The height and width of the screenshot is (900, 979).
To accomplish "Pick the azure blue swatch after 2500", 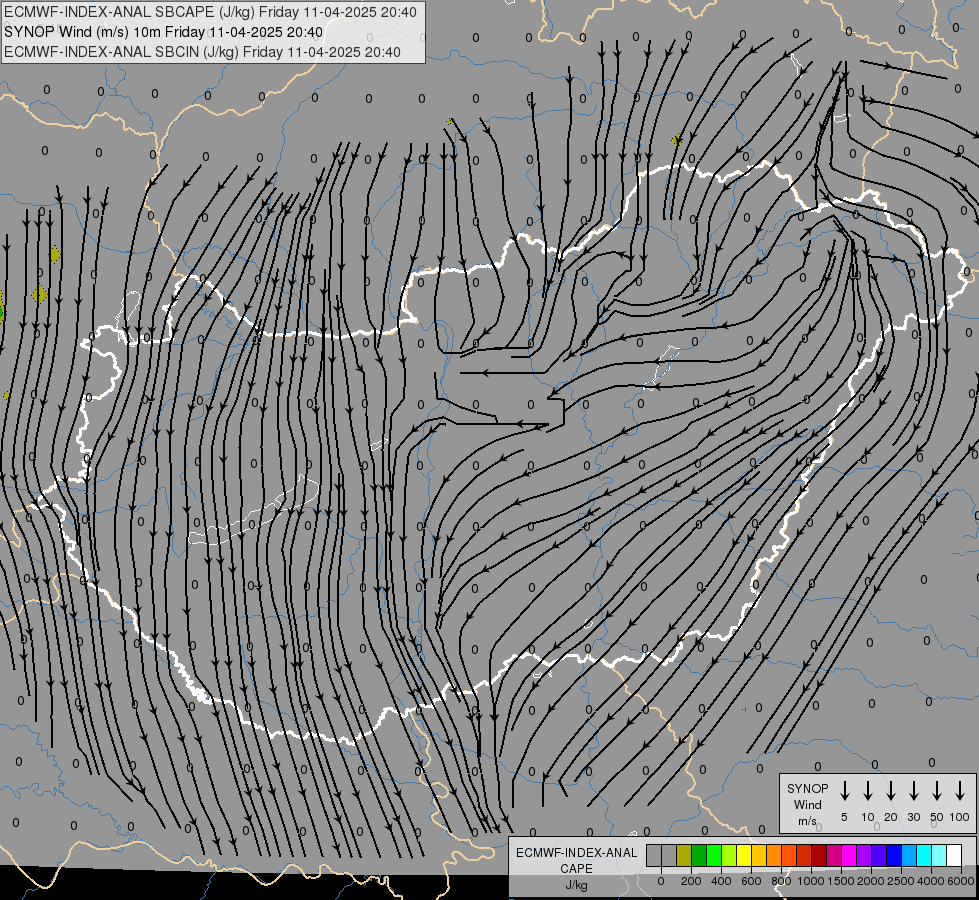I will click(909, 855).
